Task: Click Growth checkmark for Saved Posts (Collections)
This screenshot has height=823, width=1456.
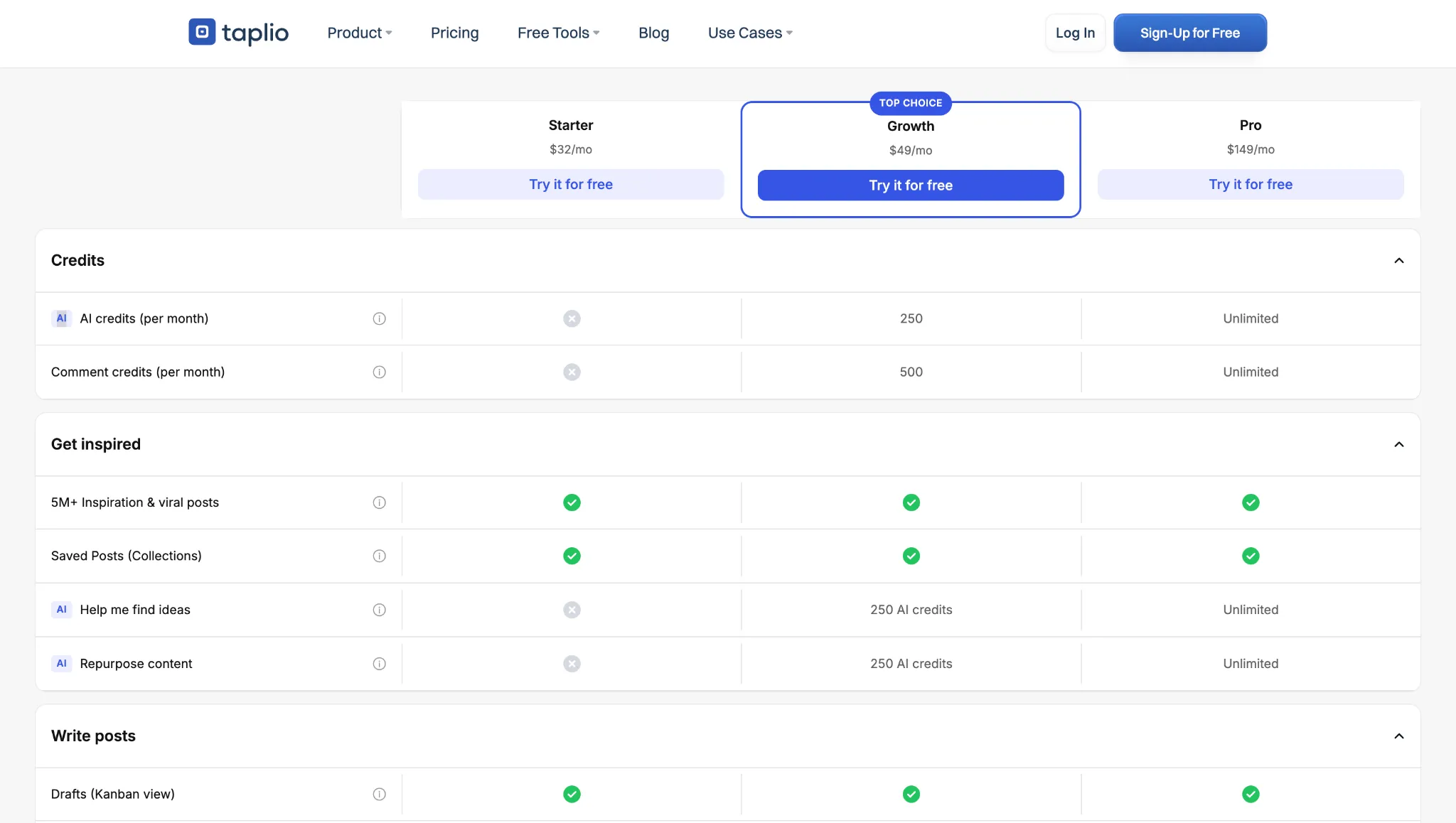Action: pos(911,556)
